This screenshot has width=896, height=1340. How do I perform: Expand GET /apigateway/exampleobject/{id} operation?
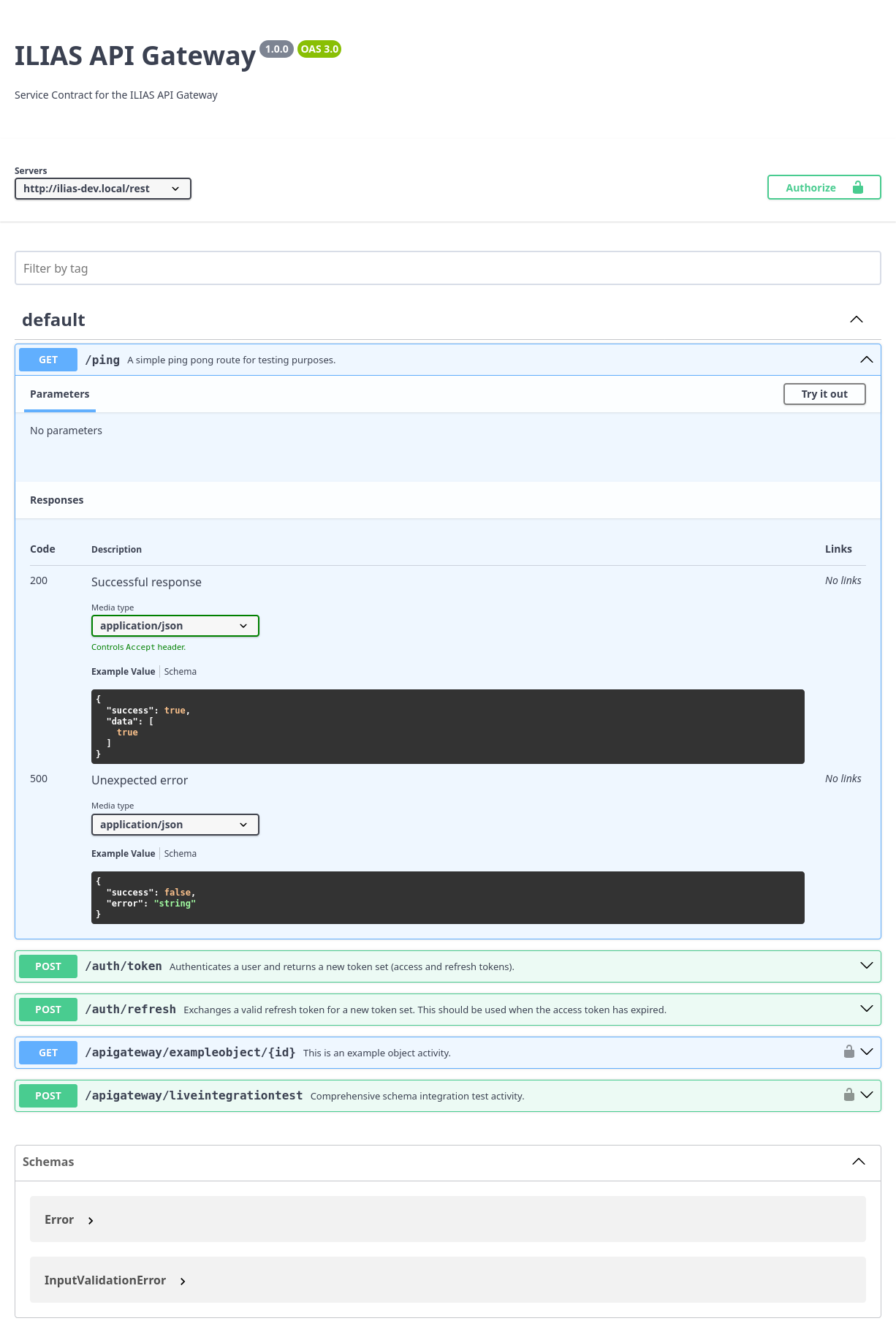tap(867, 1052)
